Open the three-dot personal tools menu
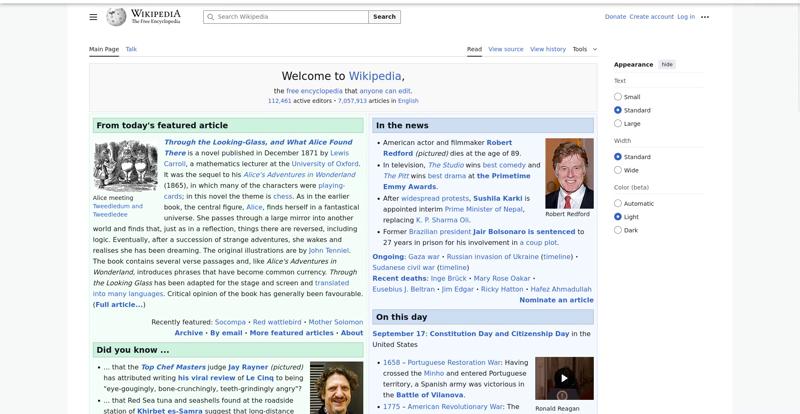The height and width of the screenshot is (414, 800). [705, 17]
